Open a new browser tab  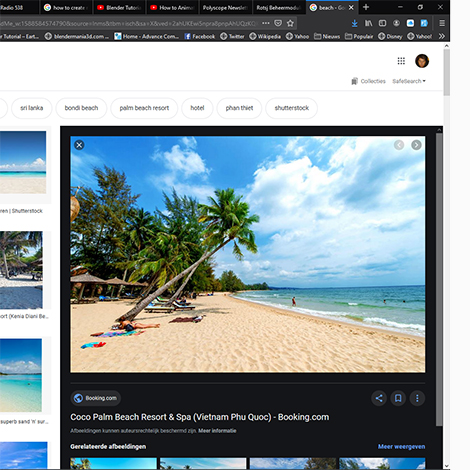[x=366, y=7]
